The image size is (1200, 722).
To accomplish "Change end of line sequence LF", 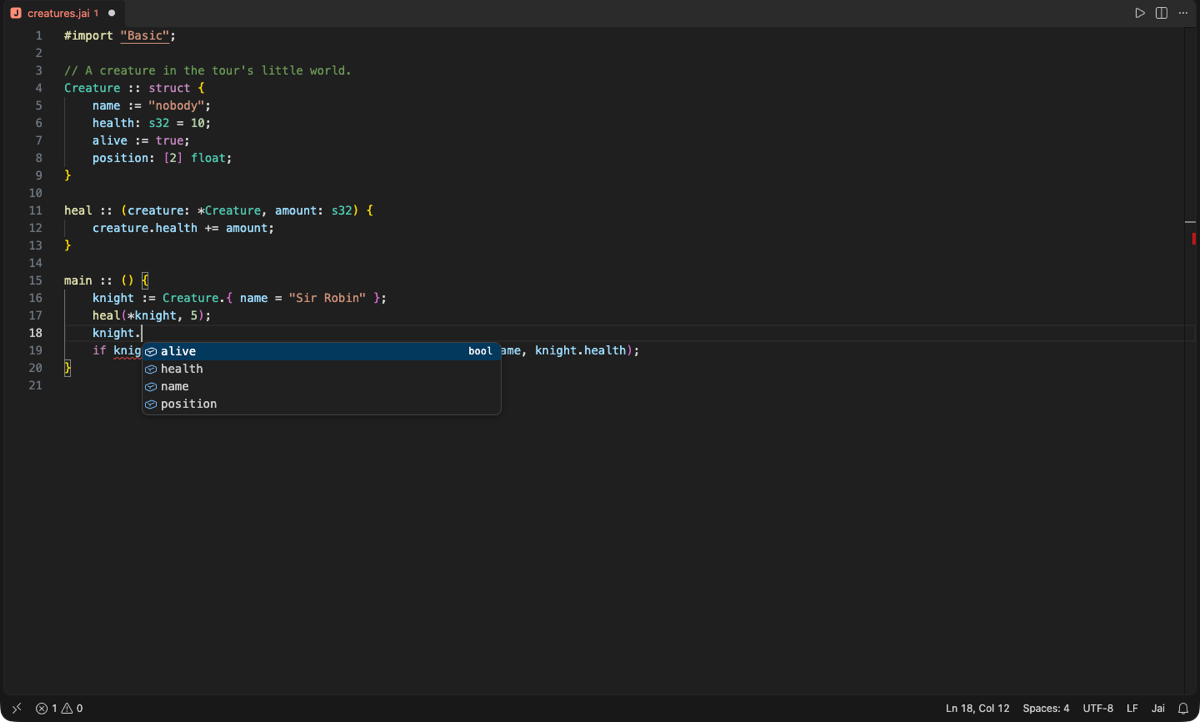I will (x=1132, y=708).
